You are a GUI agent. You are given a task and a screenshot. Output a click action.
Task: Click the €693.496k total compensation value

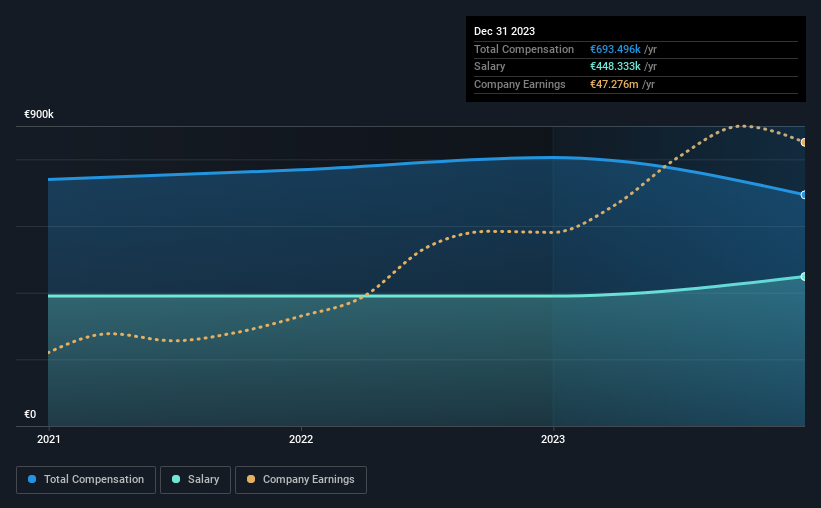[x=615, y=49]
